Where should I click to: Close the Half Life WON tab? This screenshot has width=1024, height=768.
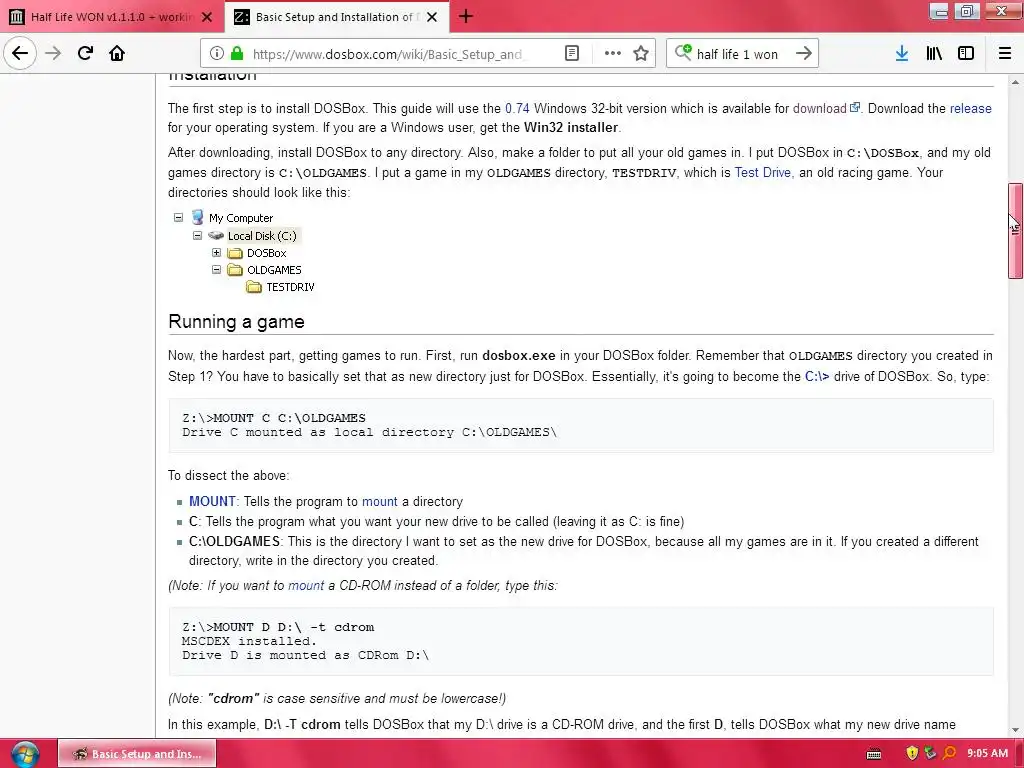point(207,17)
